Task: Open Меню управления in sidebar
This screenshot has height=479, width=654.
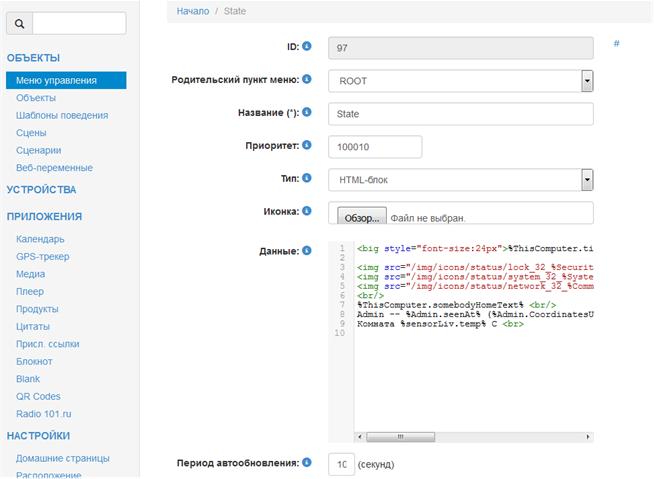Action: [57, 80]
